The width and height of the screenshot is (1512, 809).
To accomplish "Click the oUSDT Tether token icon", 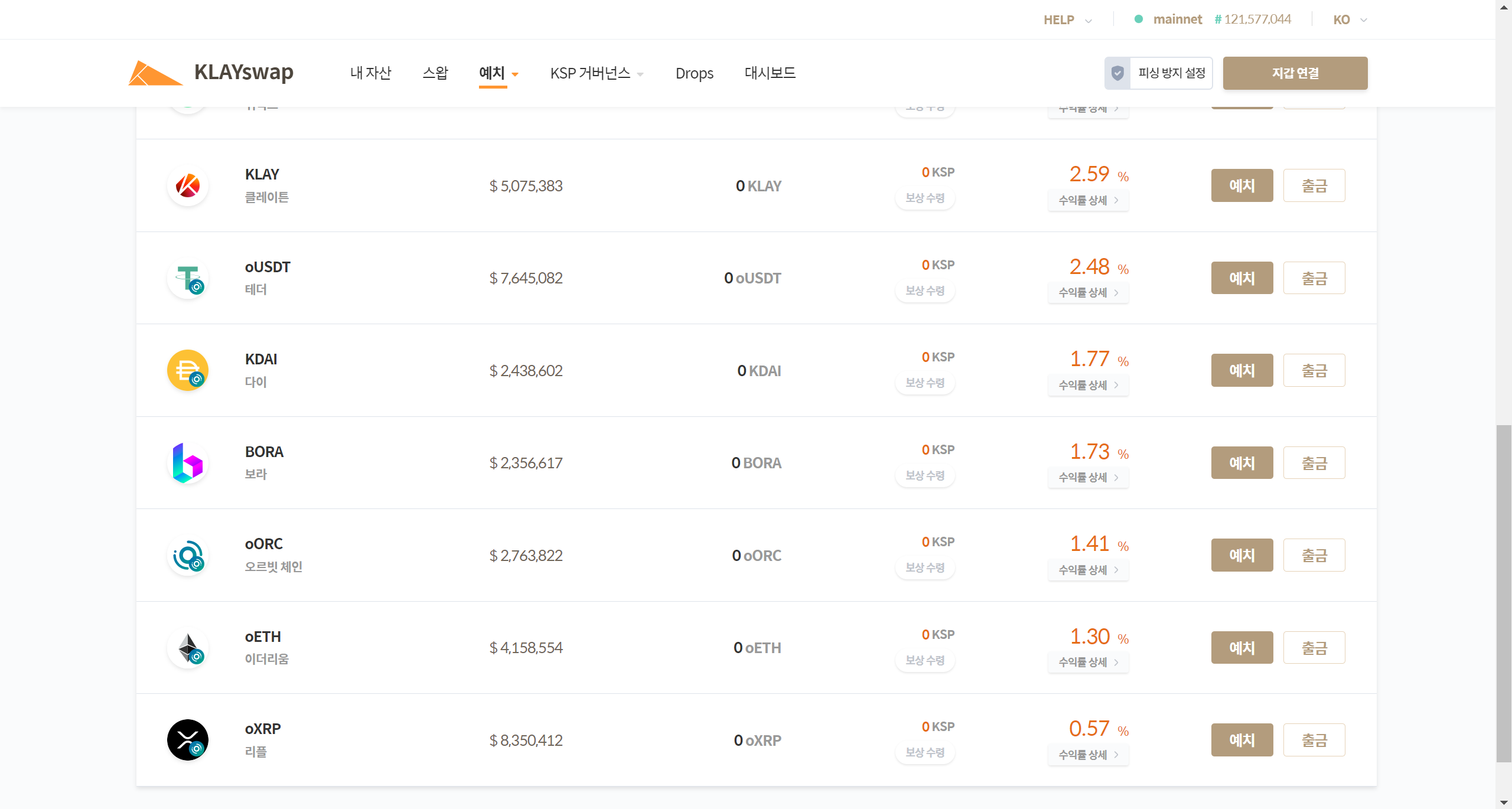I will tap(188, 278).
